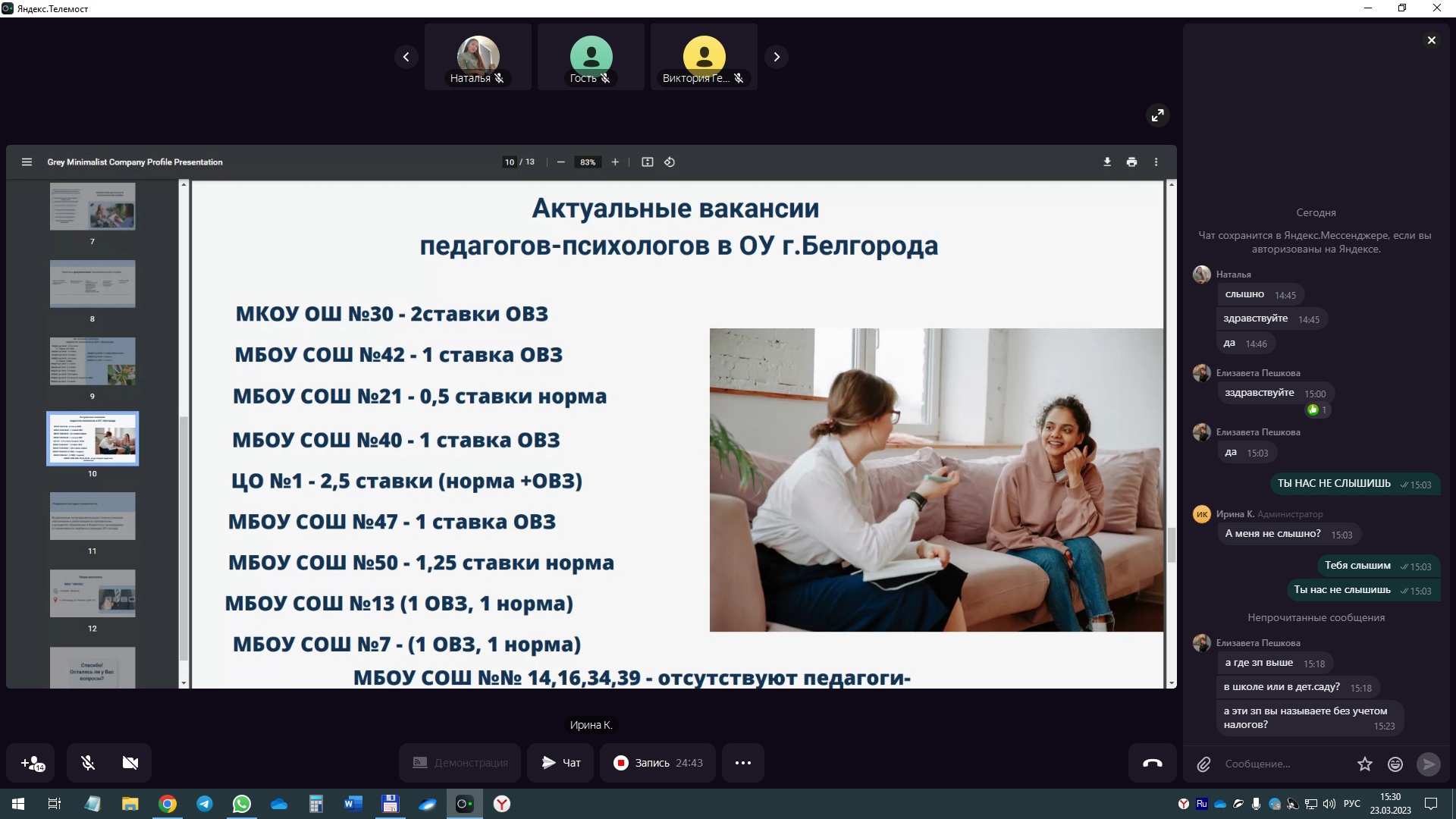Image resolution: width=1456 pixels, height=819 pixels.
Task: Click the Чат button
Action: [x=560, y=763]
